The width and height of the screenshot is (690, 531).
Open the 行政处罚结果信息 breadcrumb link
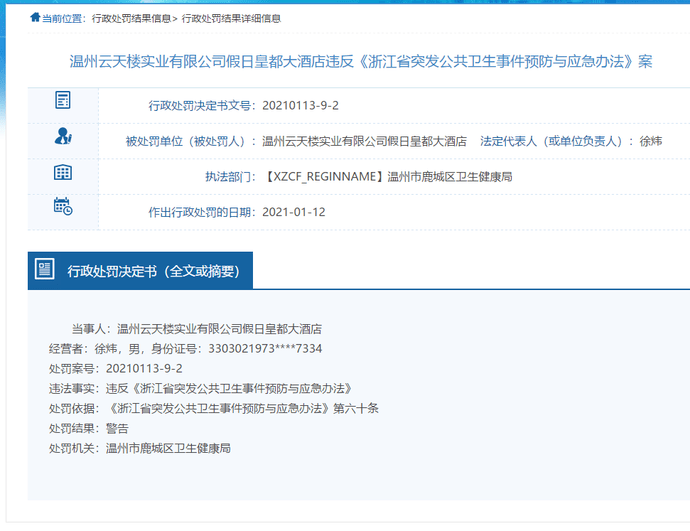tap(131, 18)
